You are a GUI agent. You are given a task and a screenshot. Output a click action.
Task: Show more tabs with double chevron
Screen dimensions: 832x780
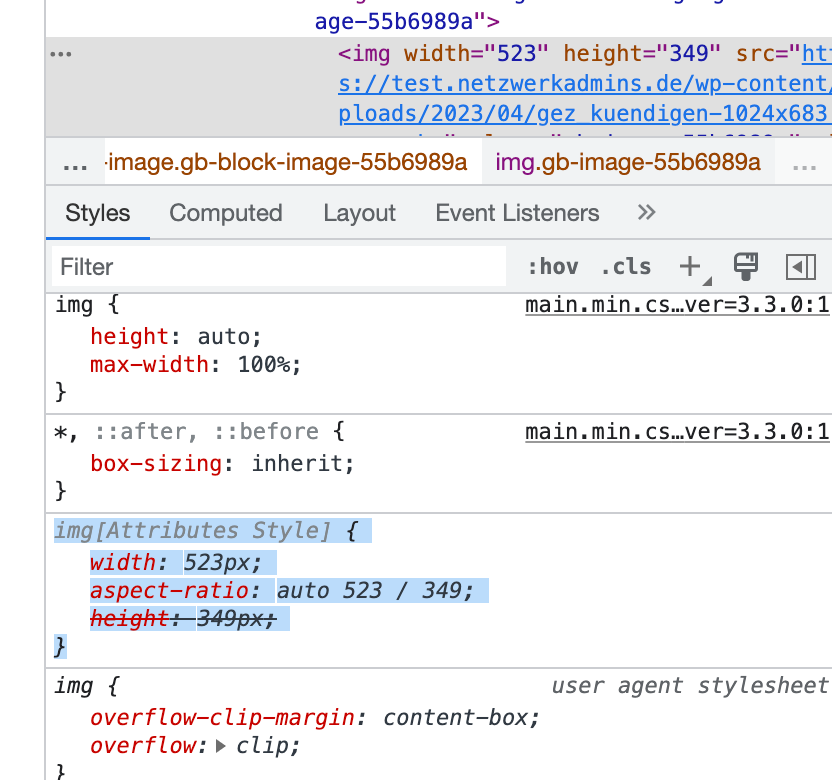point(646,213)
